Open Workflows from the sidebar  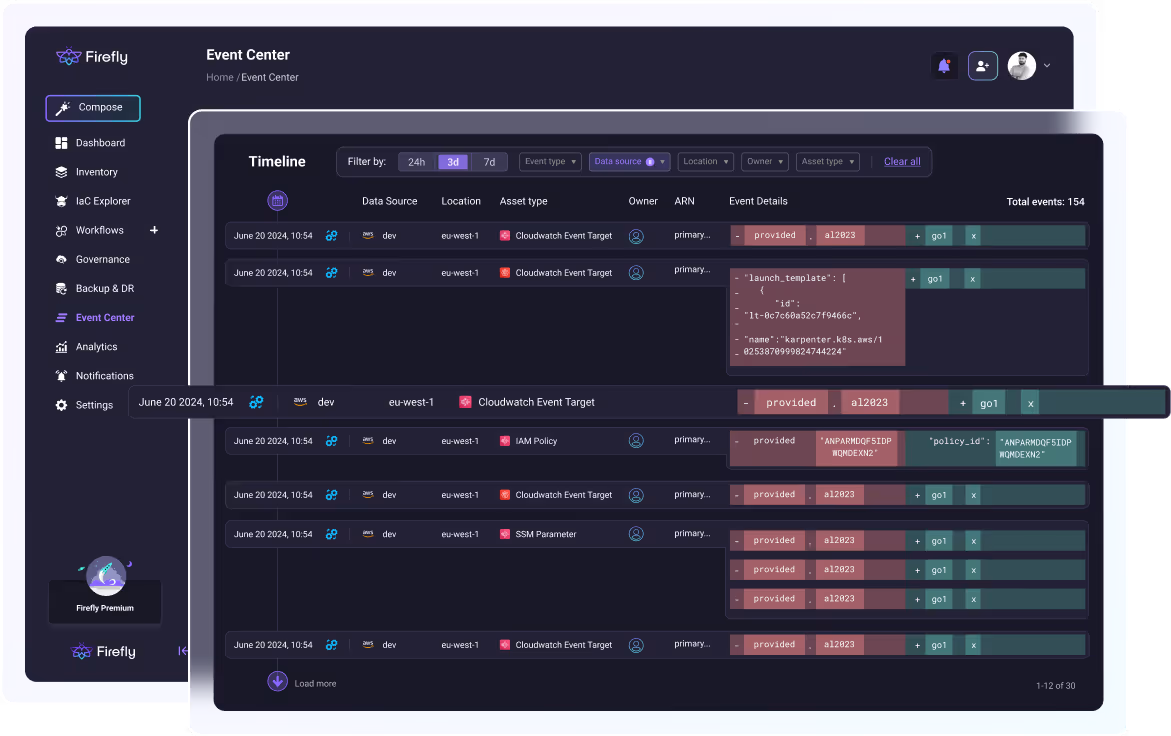click(x=99, y=230)
